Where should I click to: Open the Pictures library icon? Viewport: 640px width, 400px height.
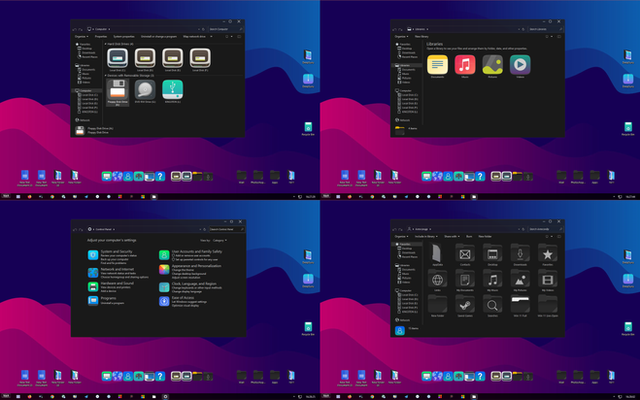(492, 64)
